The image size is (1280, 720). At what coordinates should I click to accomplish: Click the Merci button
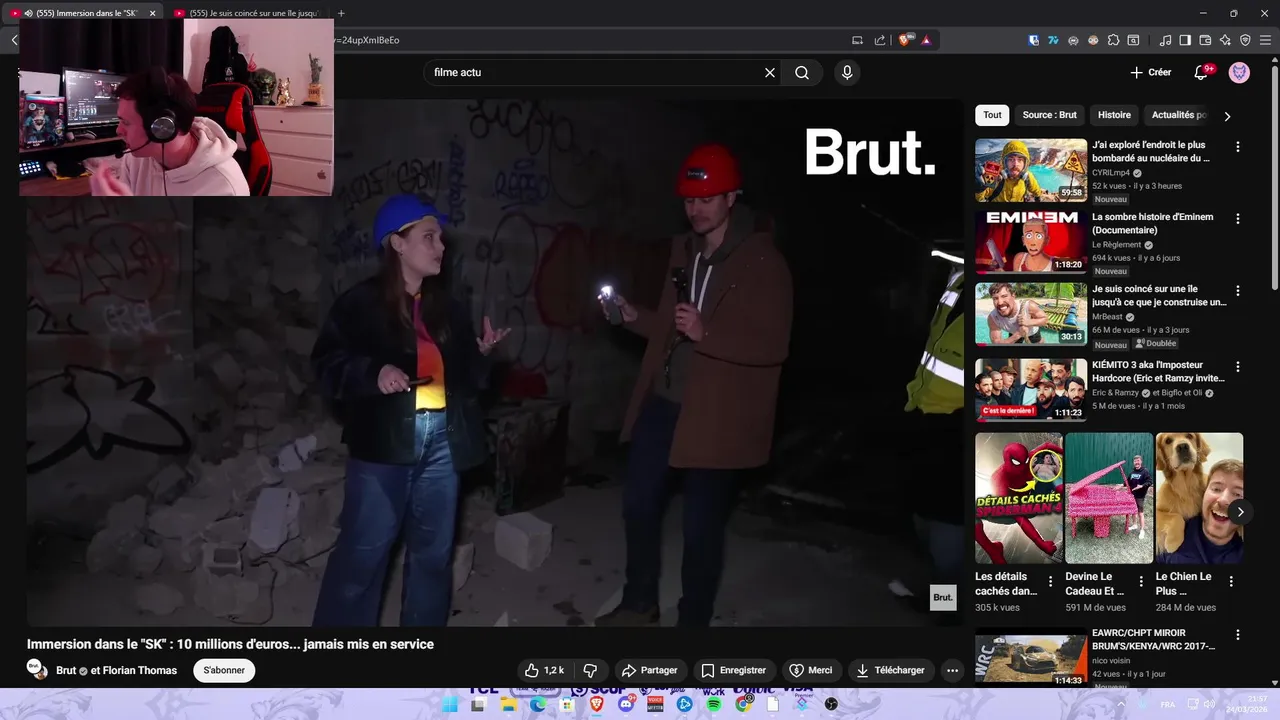point(810,670)
